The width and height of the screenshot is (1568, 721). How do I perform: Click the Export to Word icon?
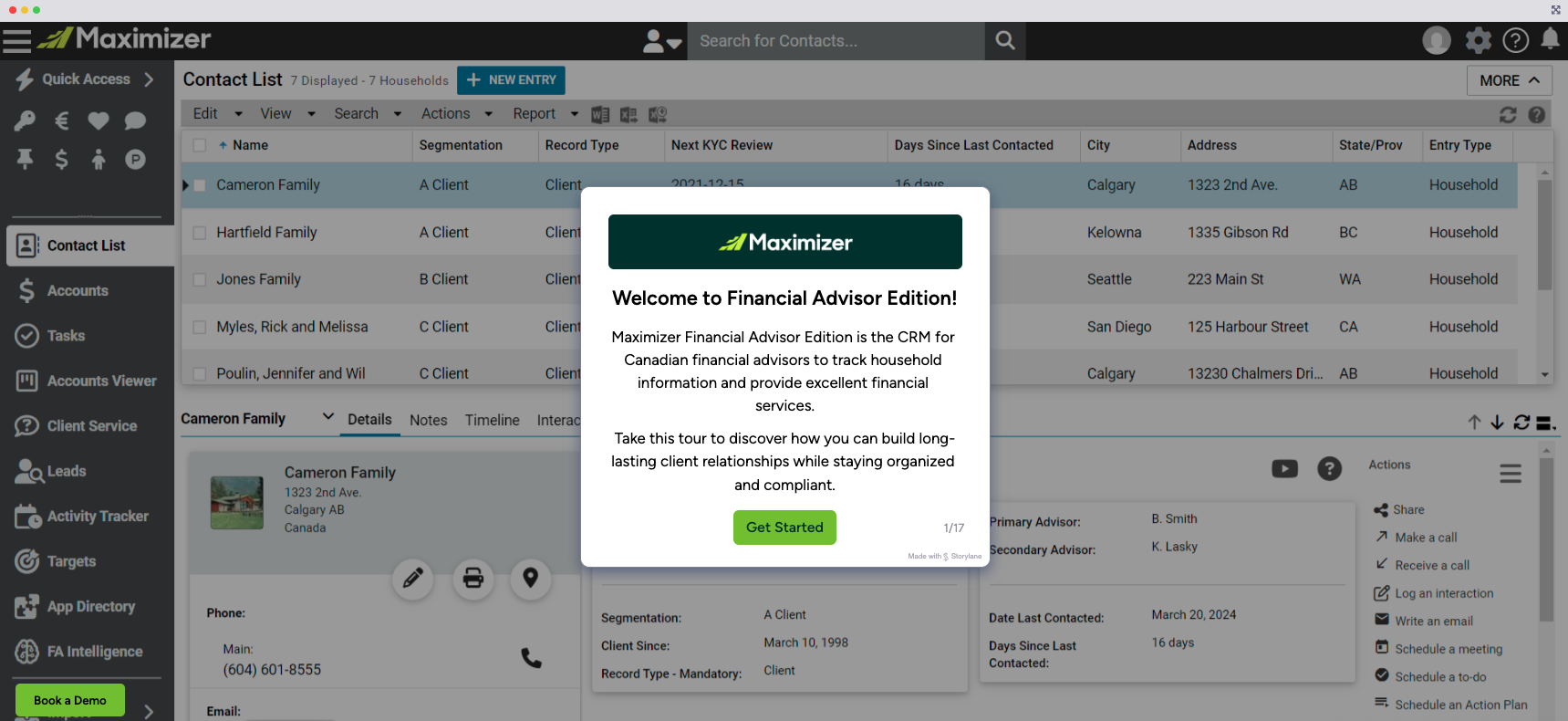coord(600,114)
